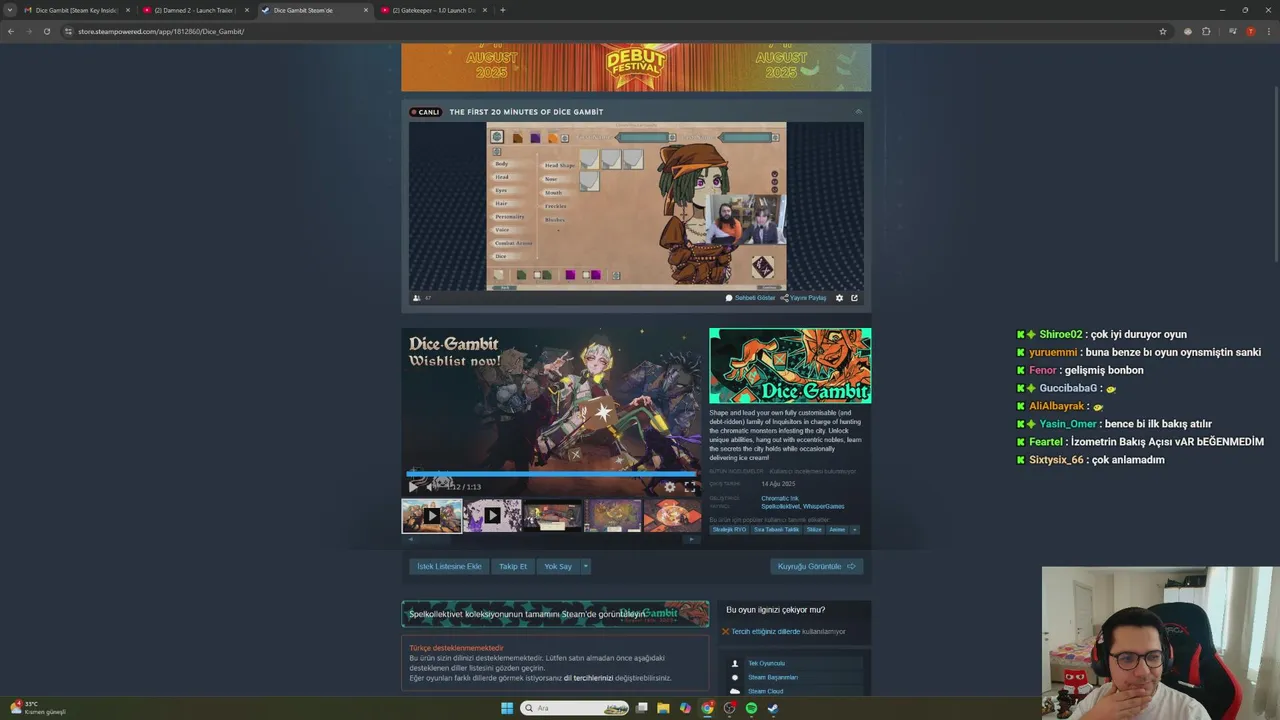Viewport: 1280px width, 720px height.
Task: Click the Anime tag
Action: point(837,530)
